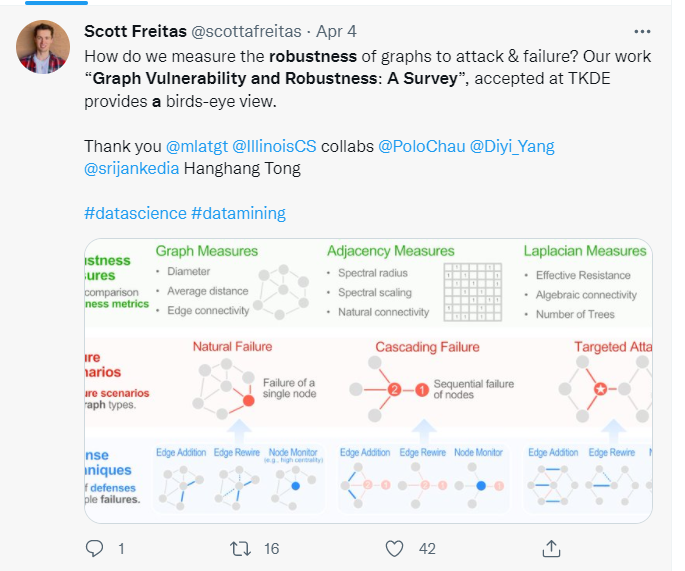
Task: Open the @IllinoisCS mention
Action: coord(274,146)
